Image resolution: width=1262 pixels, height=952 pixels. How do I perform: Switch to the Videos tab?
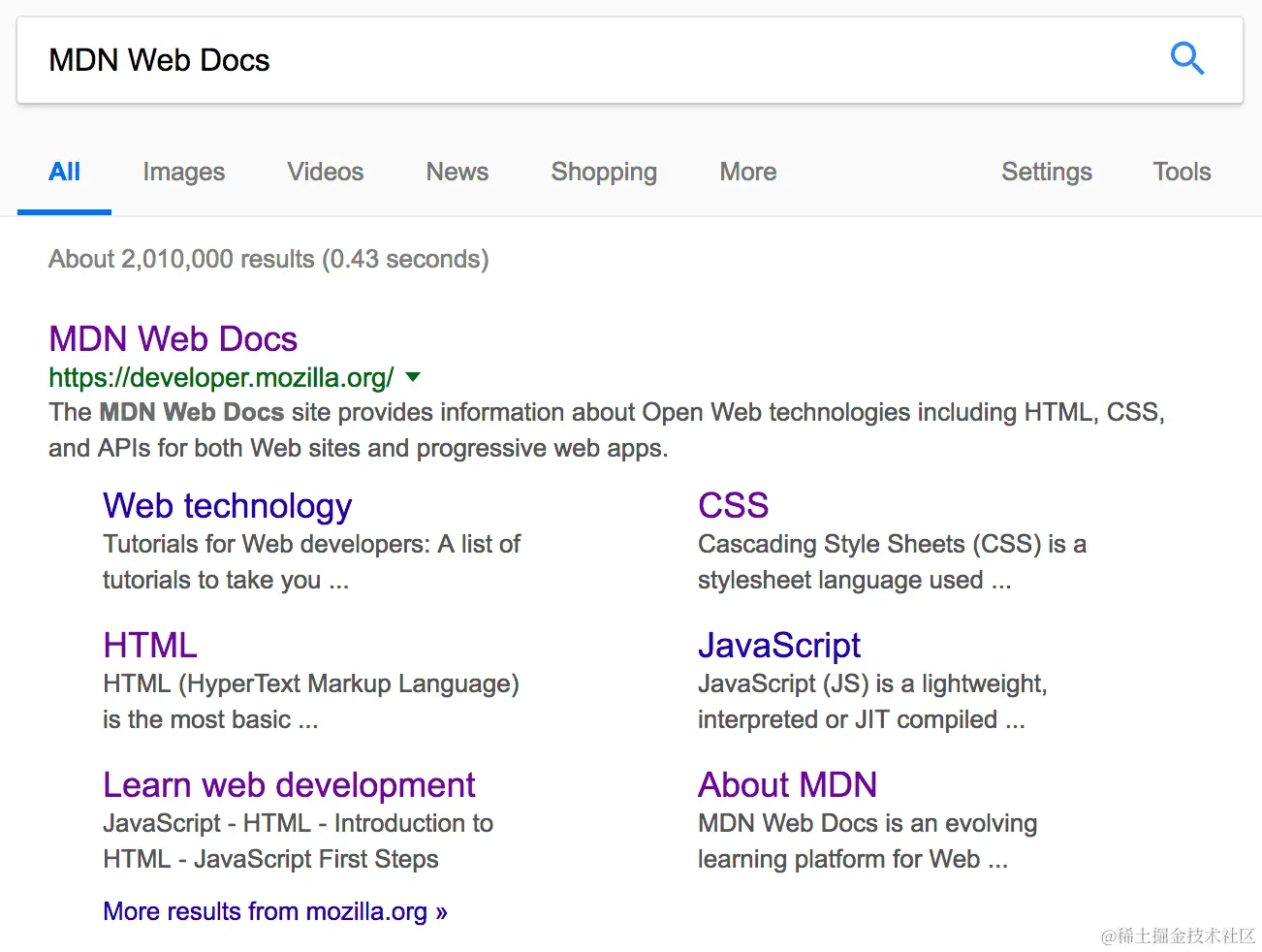click(x=326, y=173)
